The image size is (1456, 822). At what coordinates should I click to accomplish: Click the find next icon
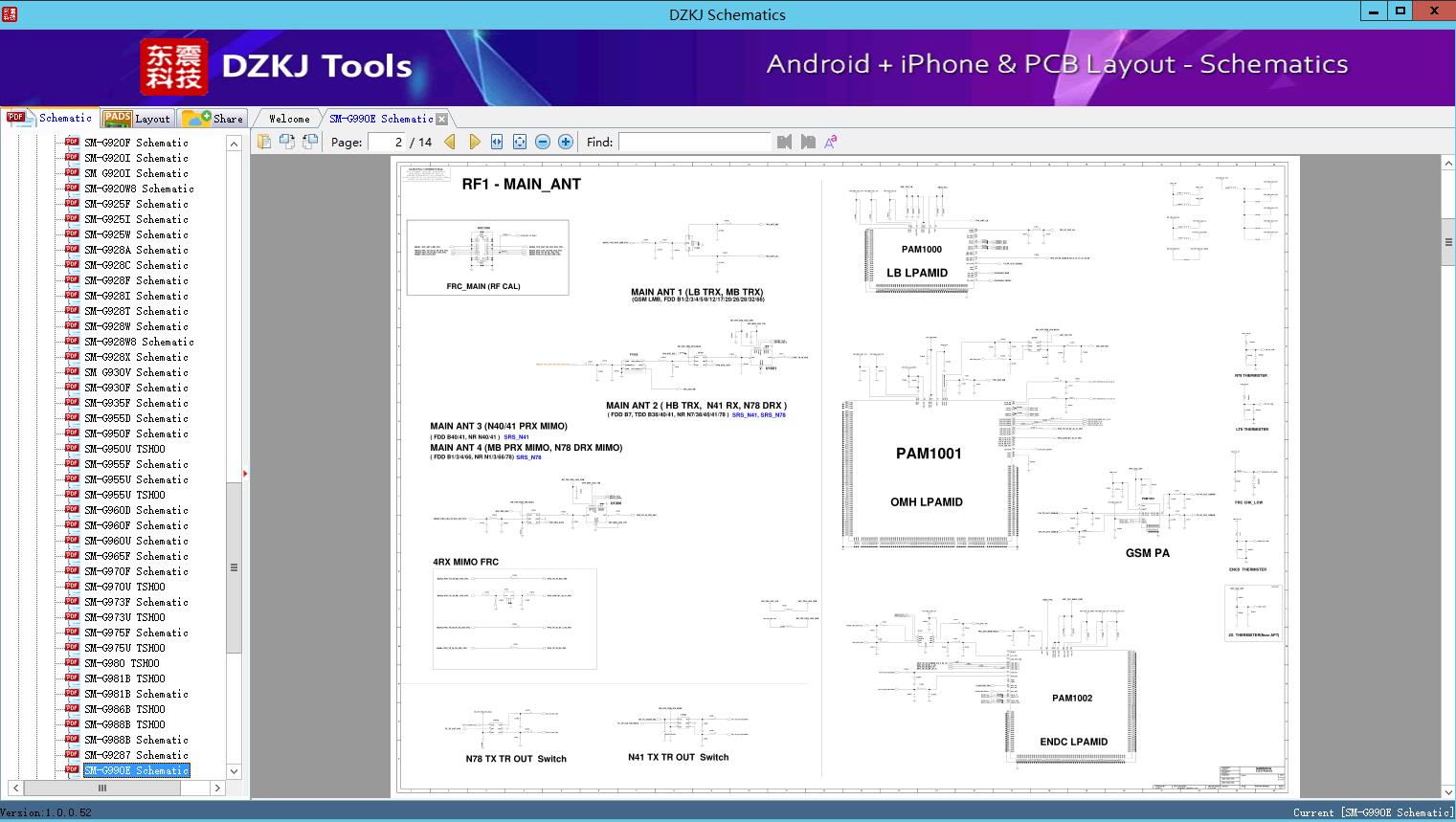tap(808, 142)
